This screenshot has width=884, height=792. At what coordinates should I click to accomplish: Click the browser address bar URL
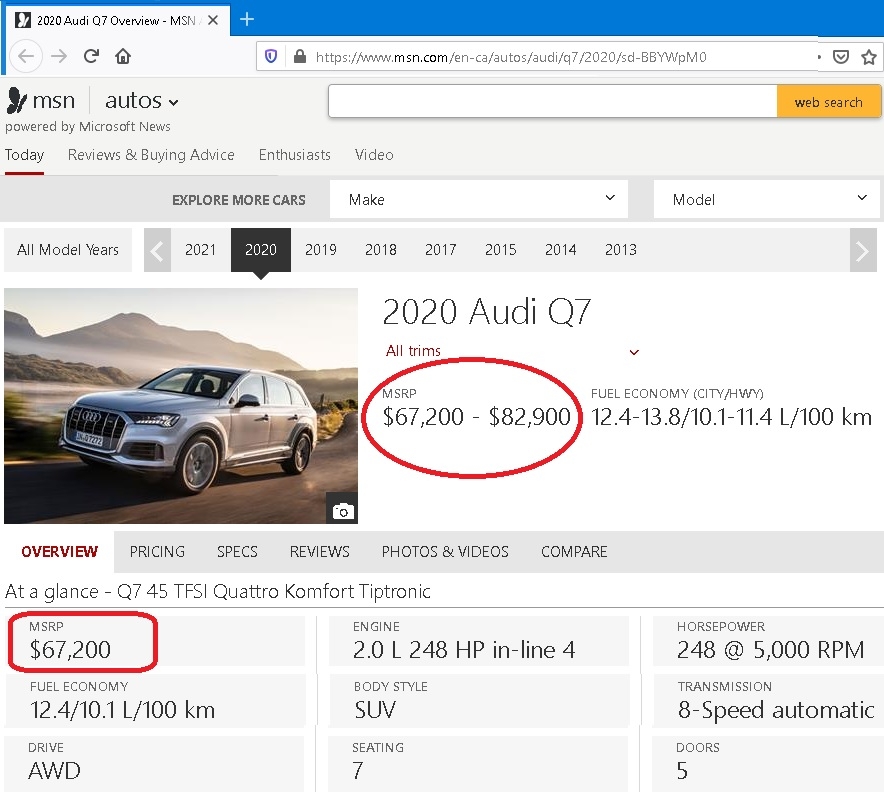click(511, 57)
